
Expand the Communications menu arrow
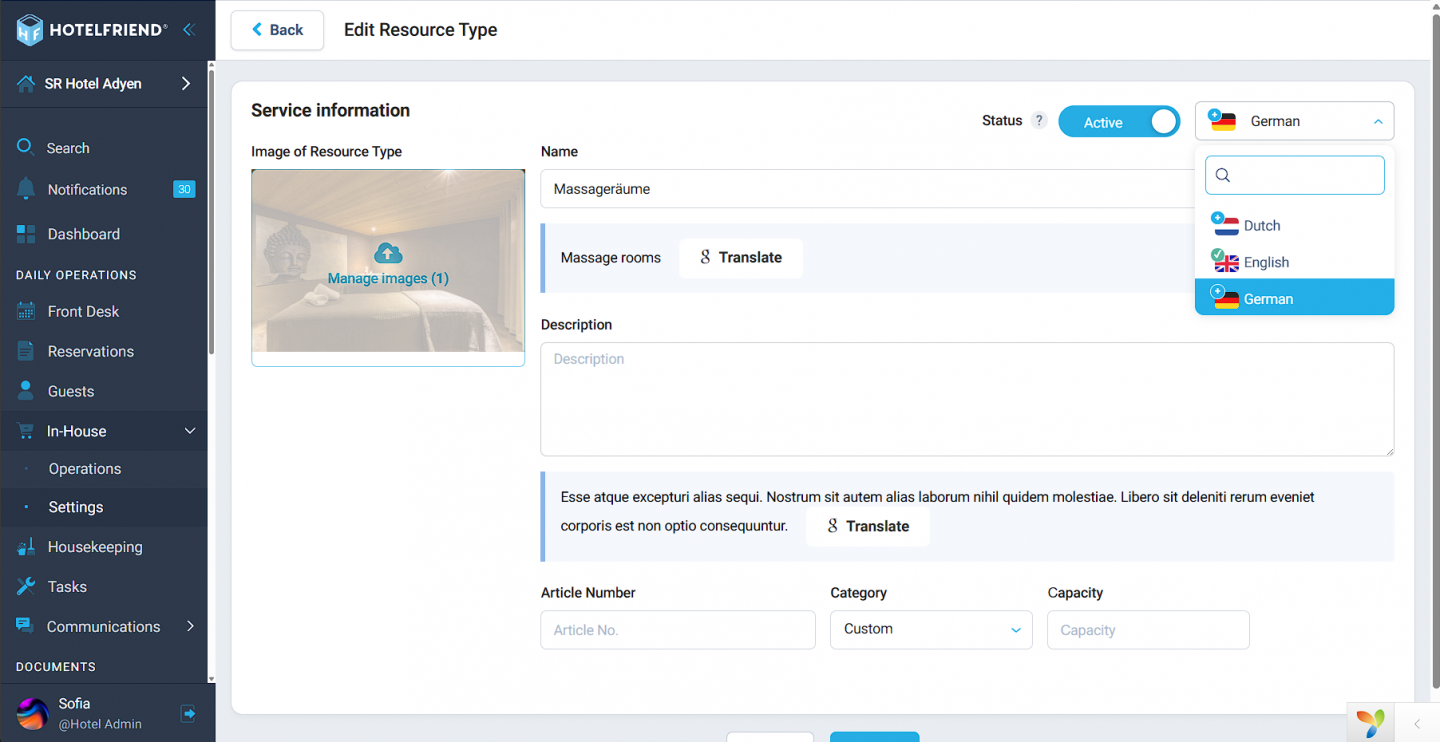pos(190,626)
